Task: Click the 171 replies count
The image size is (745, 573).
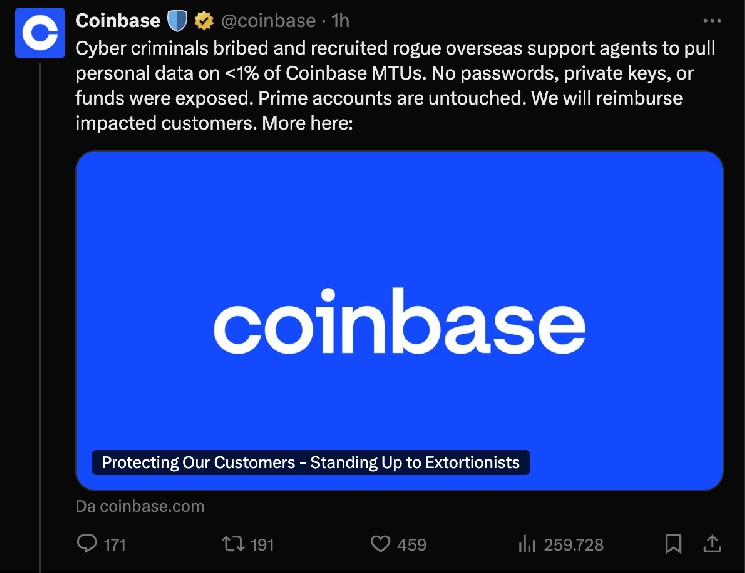Action: 115,545
